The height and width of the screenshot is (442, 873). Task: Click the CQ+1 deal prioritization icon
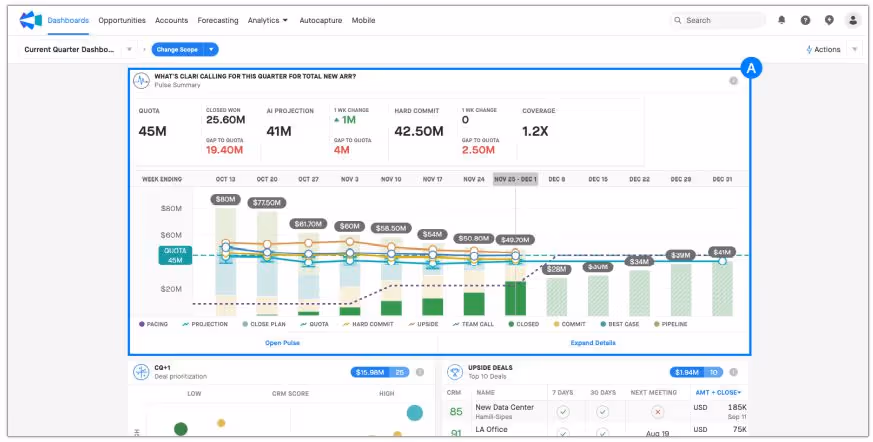141,372
